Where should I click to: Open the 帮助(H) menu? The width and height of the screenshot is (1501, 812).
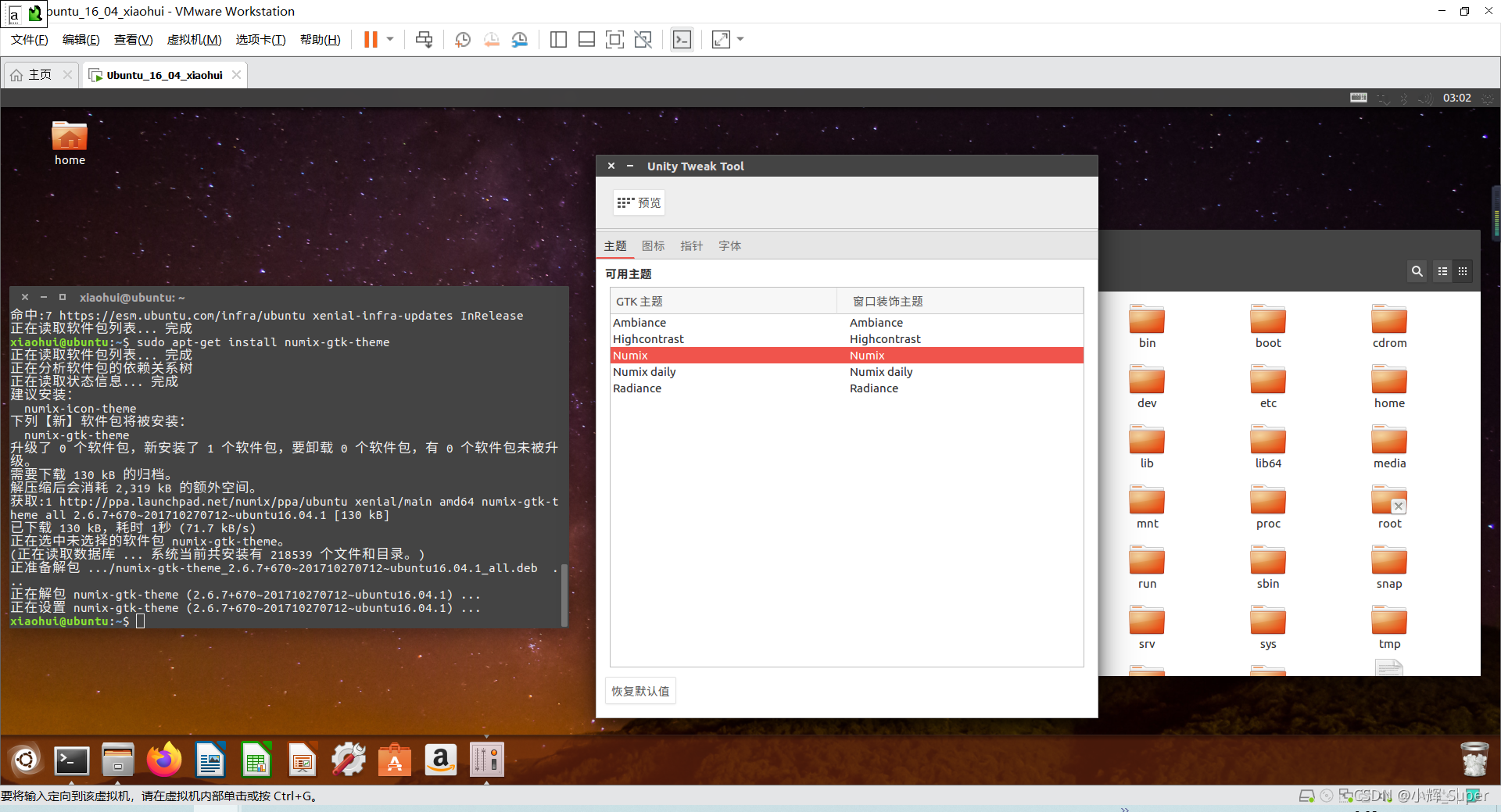(x=320, y=40)
